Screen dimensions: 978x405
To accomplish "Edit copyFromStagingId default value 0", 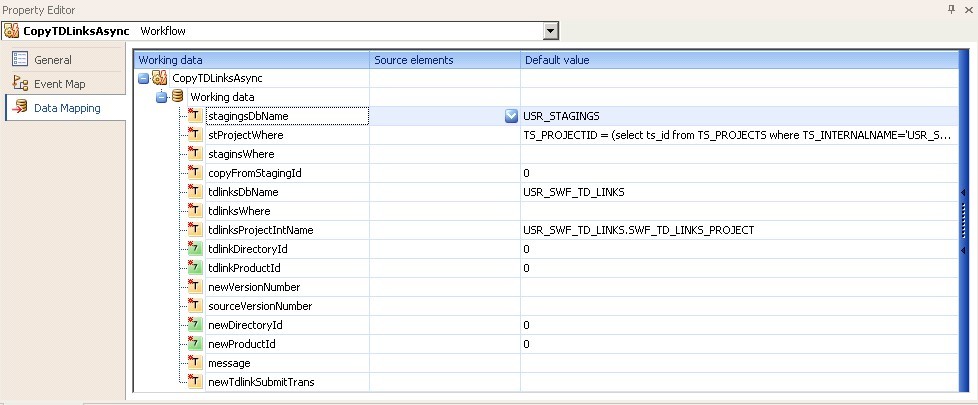I will pos(739,173).
